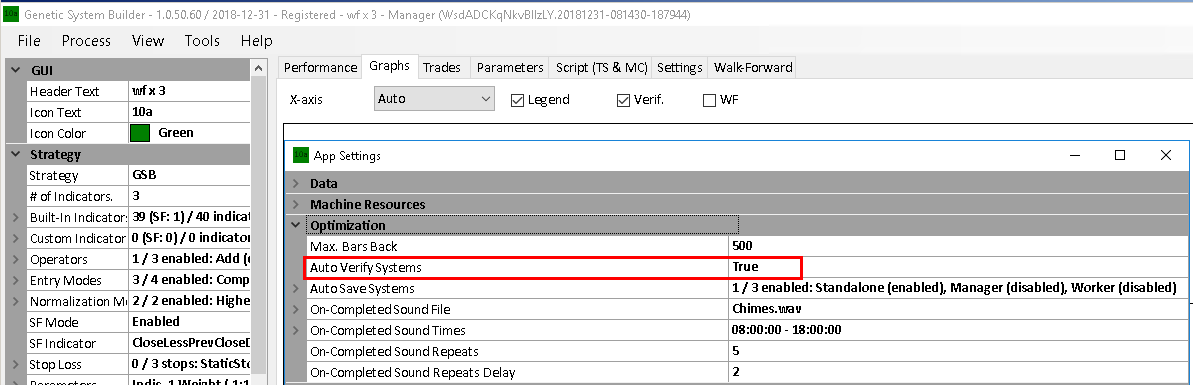This screenshot has height=385, width=1193.
Task: Minimize the App Settings dialog
Action: tap(1074, 155)
